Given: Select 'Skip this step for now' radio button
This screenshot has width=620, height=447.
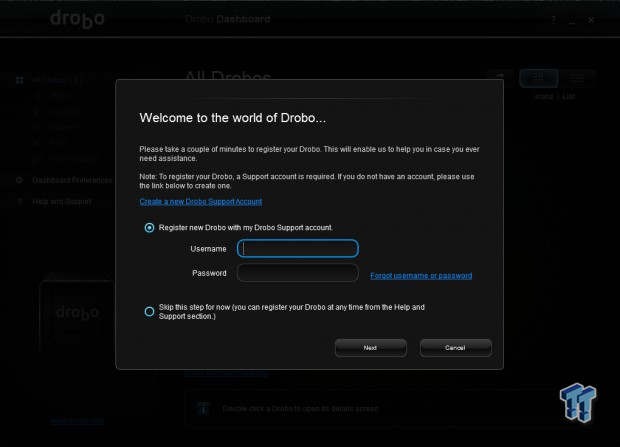Looking at the screenshot, I should [x=149, y=312].
